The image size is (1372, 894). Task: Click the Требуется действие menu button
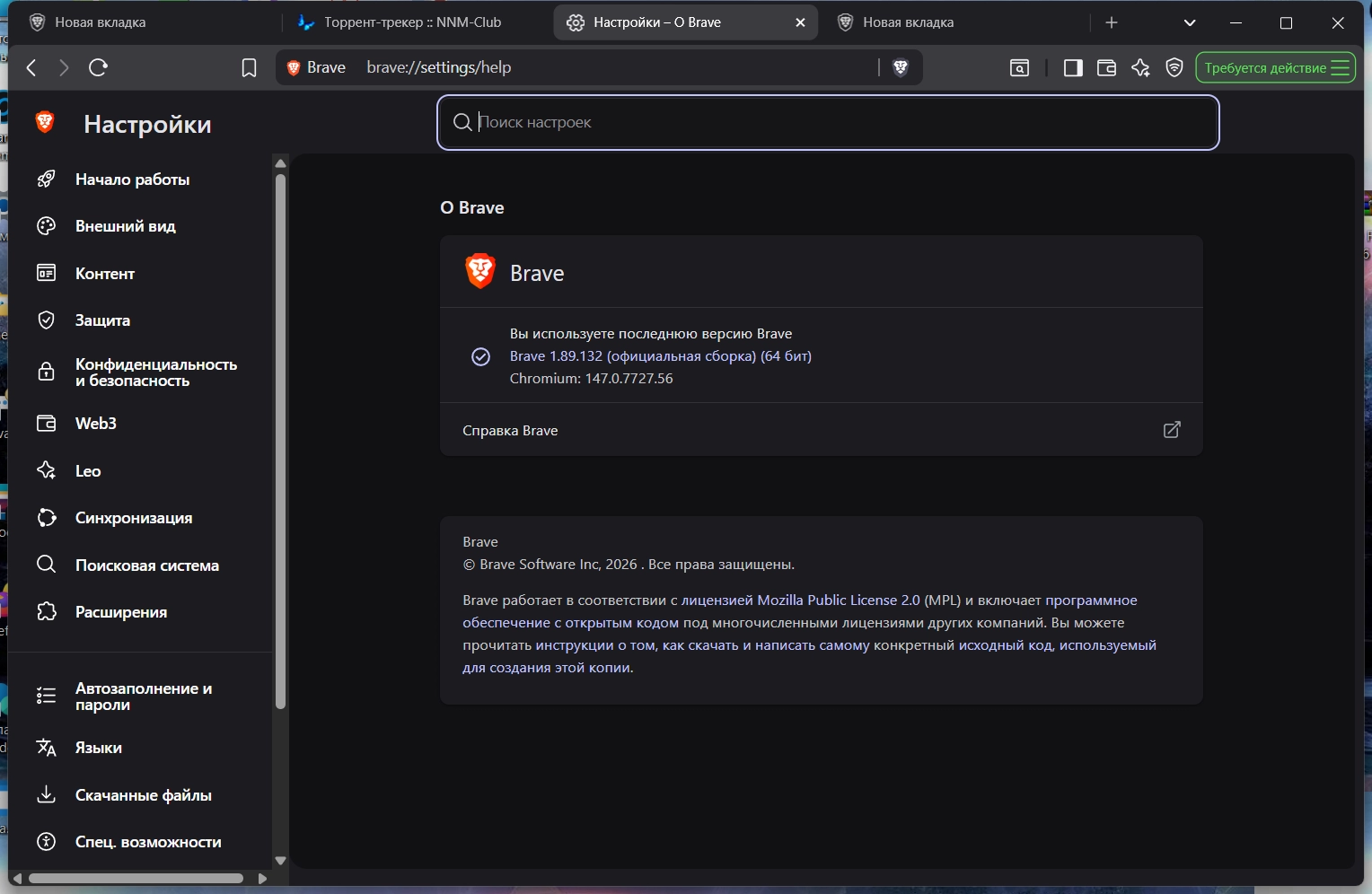(x=1276, y=68)
